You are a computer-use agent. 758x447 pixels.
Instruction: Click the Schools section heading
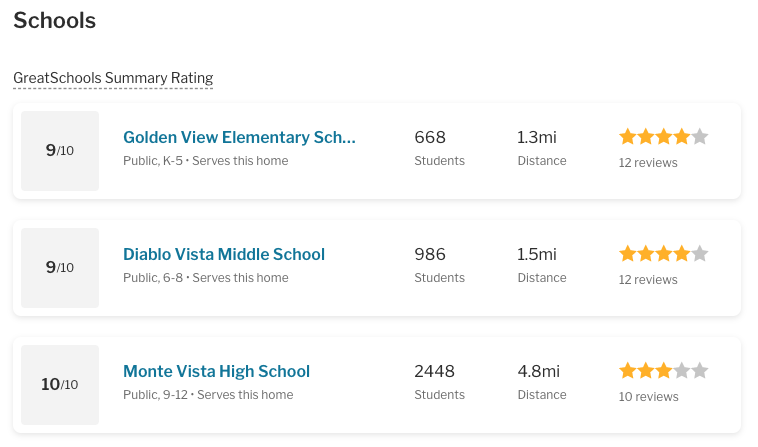55,21
